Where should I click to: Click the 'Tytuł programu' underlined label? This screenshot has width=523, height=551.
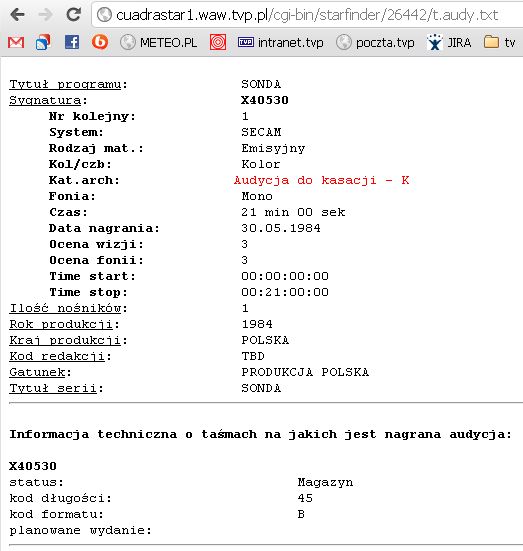coord(65,84)
